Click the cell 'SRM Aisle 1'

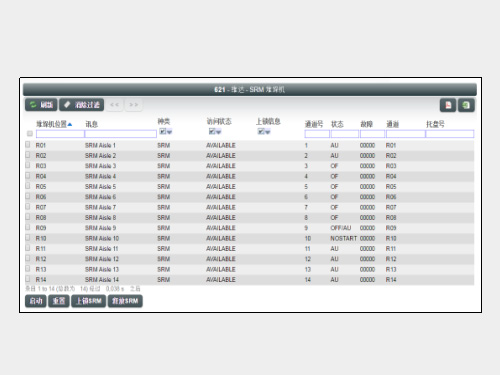point(100,145)
